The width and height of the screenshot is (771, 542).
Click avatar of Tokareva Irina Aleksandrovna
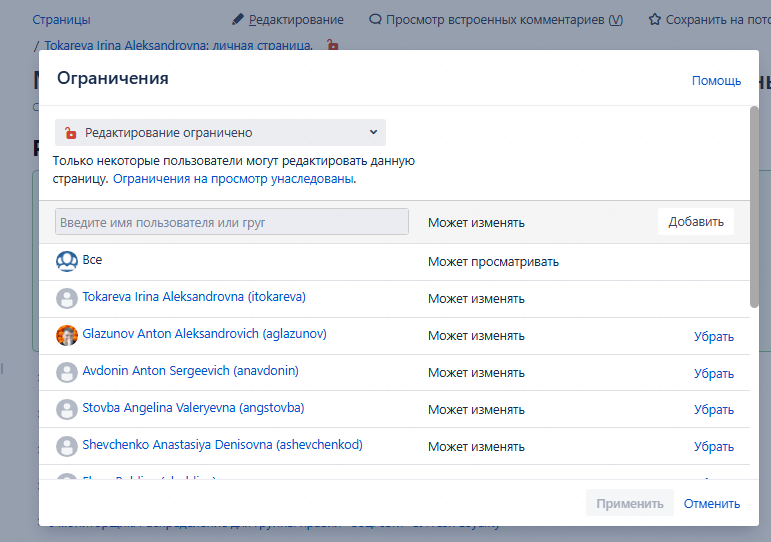pos(67,299)
